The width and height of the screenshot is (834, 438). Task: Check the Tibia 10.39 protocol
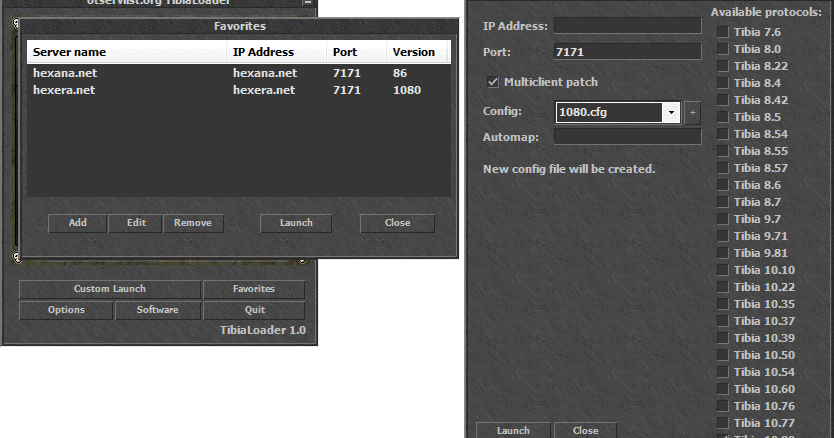(x=722, y=338)
